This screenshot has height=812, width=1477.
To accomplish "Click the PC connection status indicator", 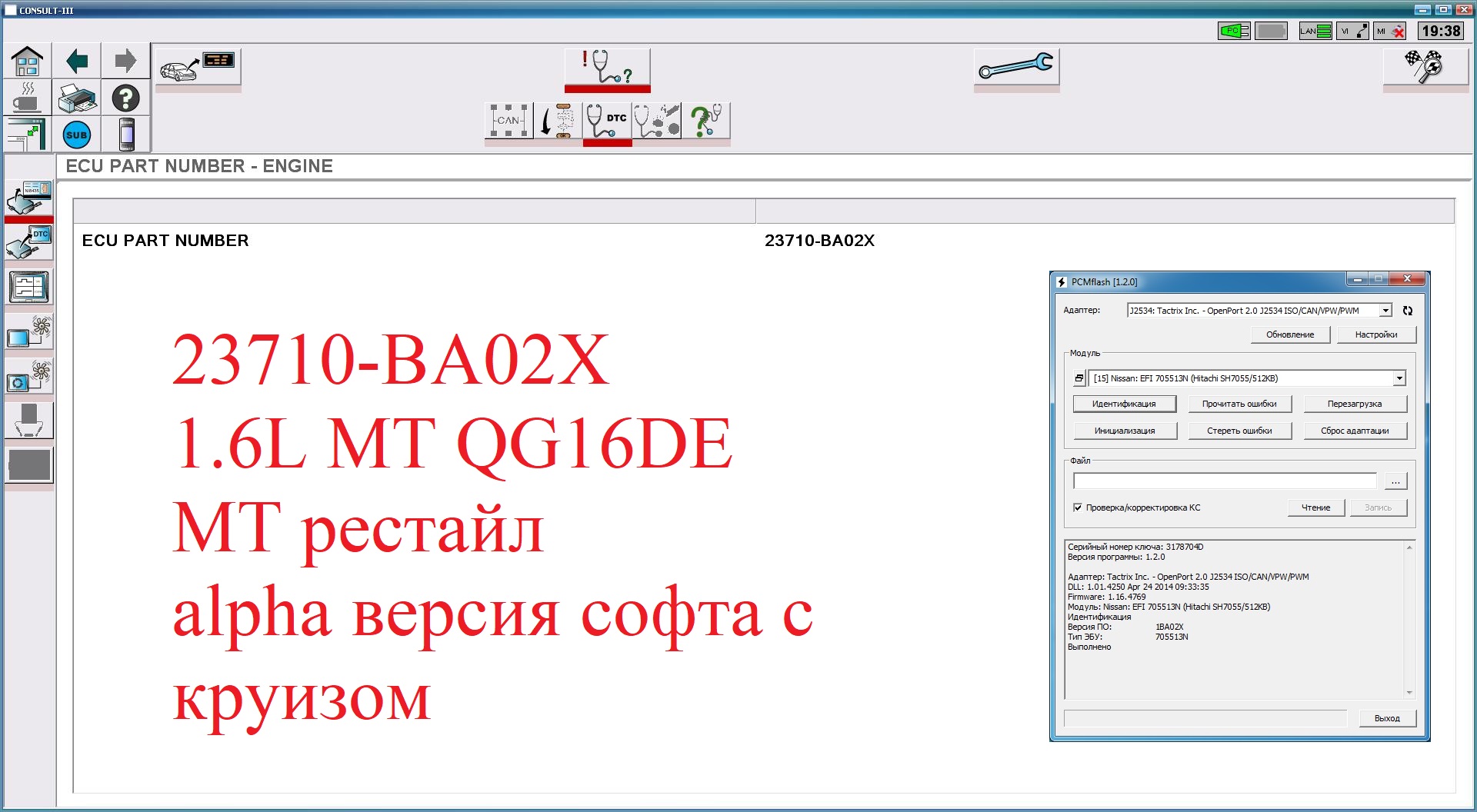I will tap(1234, 31).
